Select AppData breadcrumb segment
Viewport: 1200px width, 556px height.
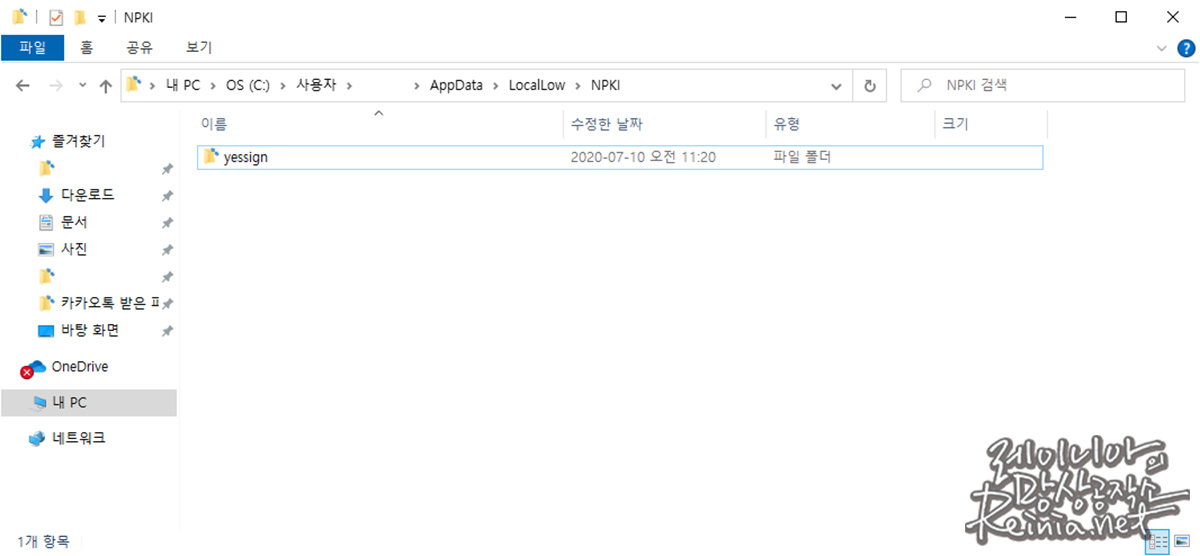[456, 86]
